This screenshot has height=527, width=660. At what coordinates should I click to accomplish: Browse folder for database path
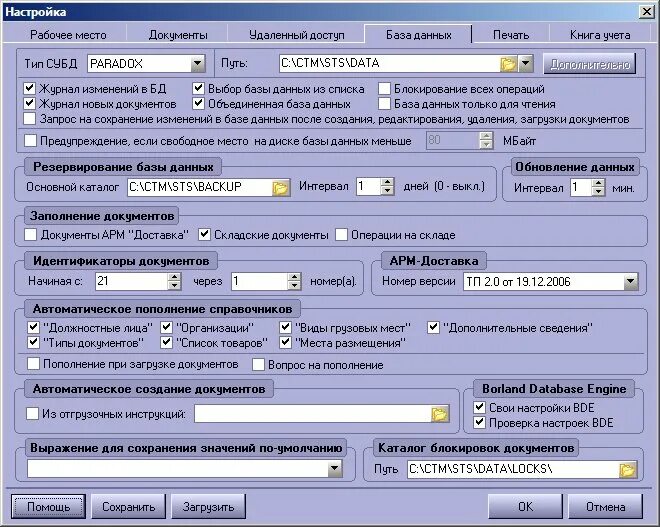click(508, 64)
